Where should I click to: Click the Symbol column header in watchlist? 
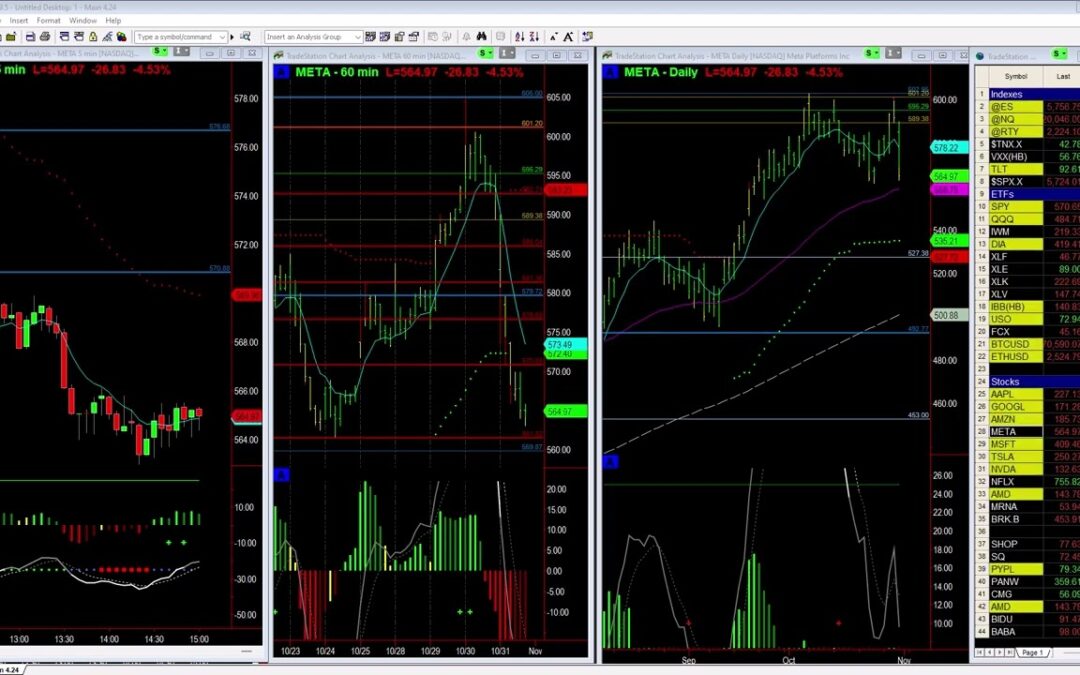(x=1015, y=76)
